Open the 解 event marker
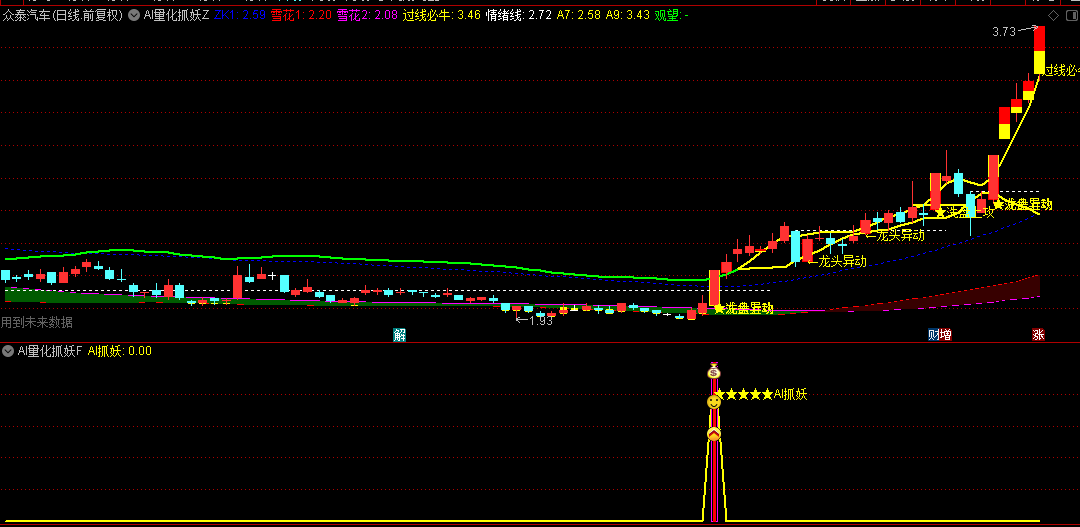This screenshot has height=527, width=1080. pos(399,335)
